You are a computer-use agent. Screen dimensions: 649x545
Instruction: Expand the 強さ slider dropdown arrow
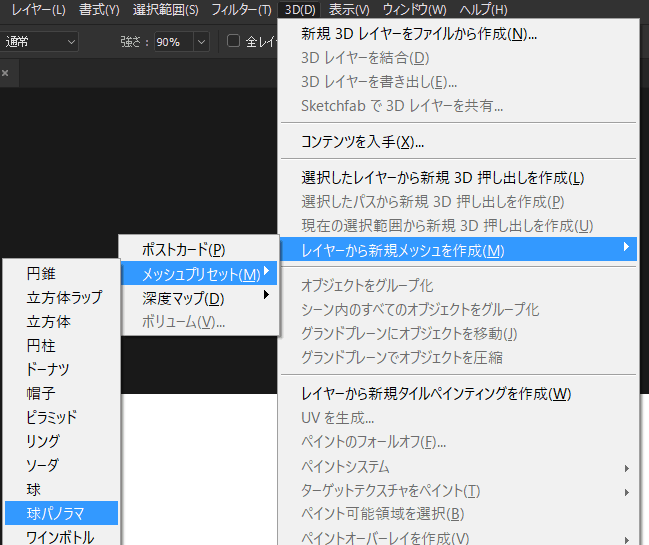(201, 42)
